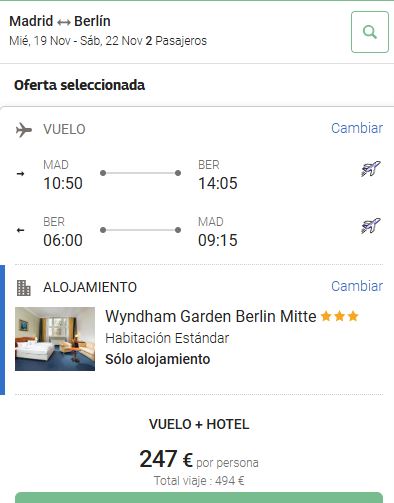This screenshot has height=503, width=394.
Task: Click the outbound right arrow icon
Action: [x=21, y=174]
